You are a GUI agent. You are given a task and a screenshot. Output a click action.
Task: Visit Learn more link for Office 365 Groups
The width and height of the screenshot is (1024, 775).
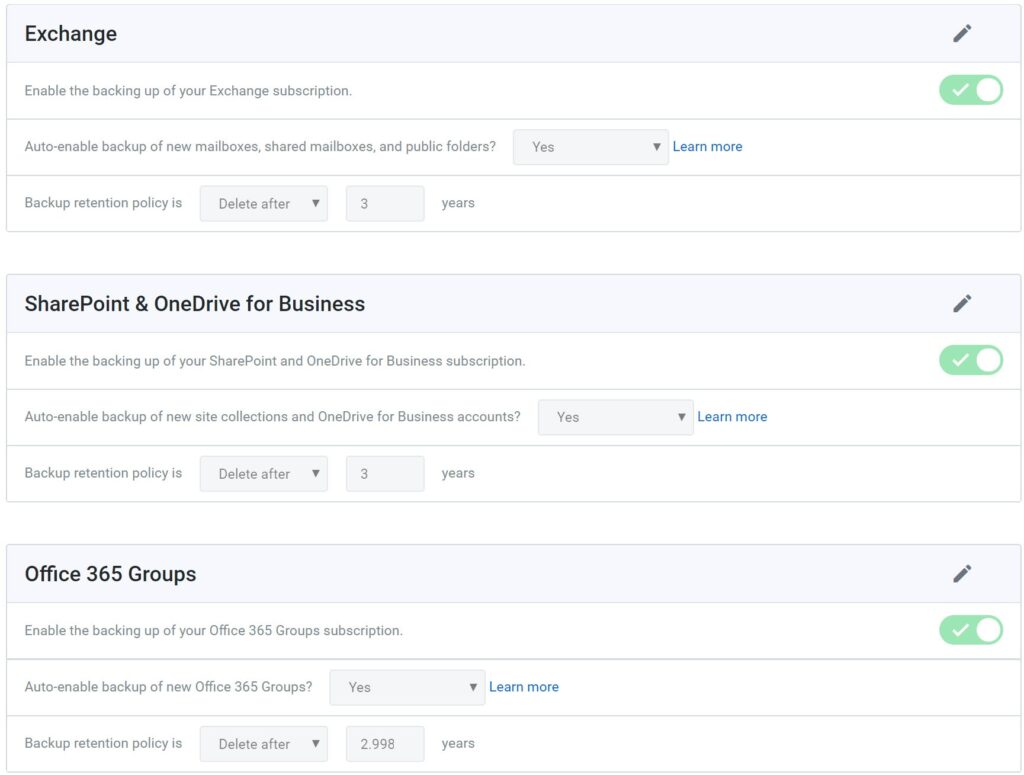[x=524, y=688]
